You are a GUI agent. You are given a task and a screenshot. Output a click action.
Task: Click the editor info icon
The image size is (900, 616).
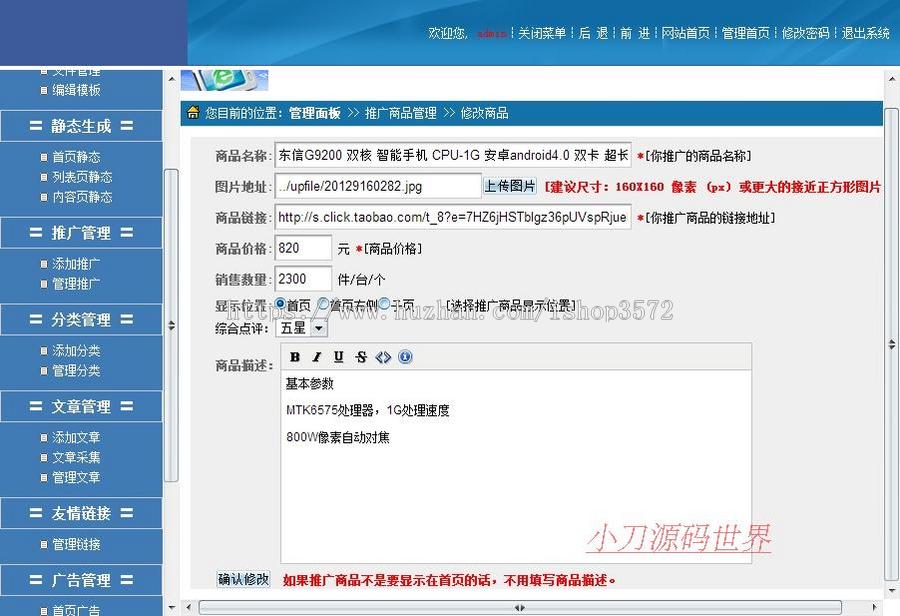pos(404,356)
